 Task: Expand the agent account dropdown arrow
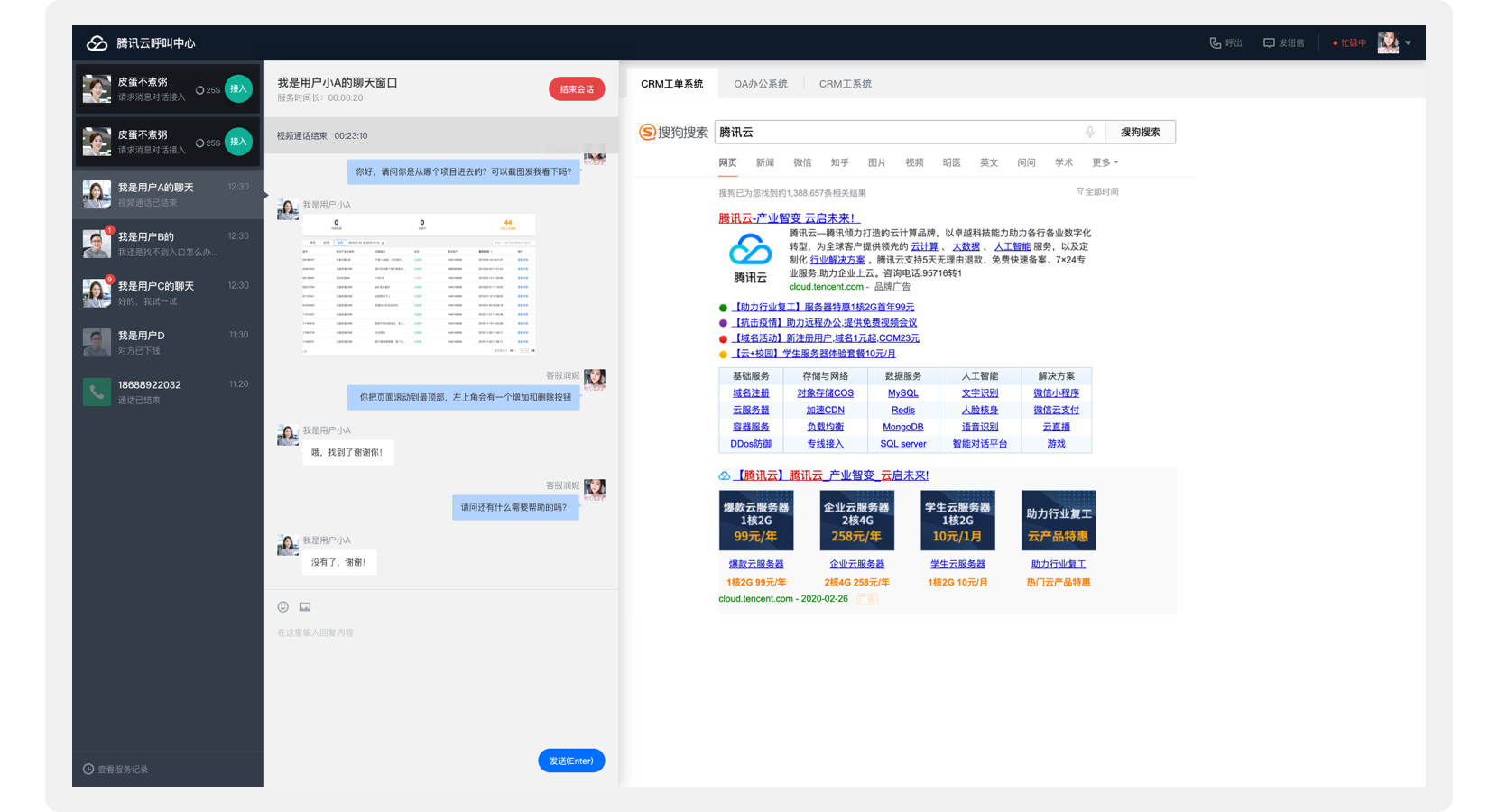point(1408,43)
